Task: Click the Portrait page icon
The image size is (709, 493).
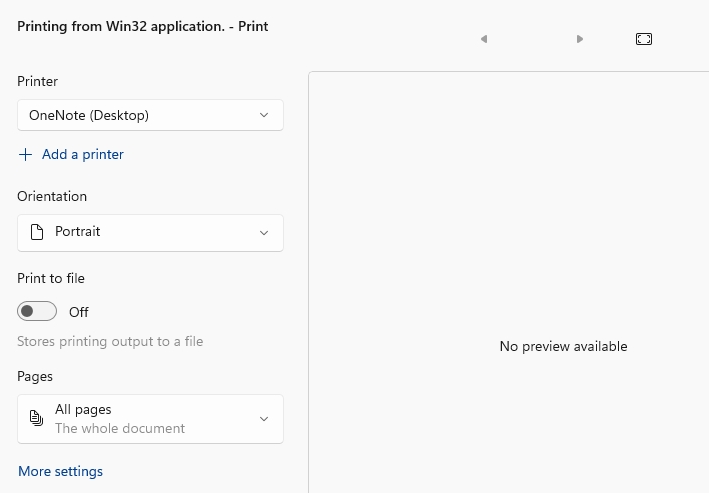Action: point(37,232)
